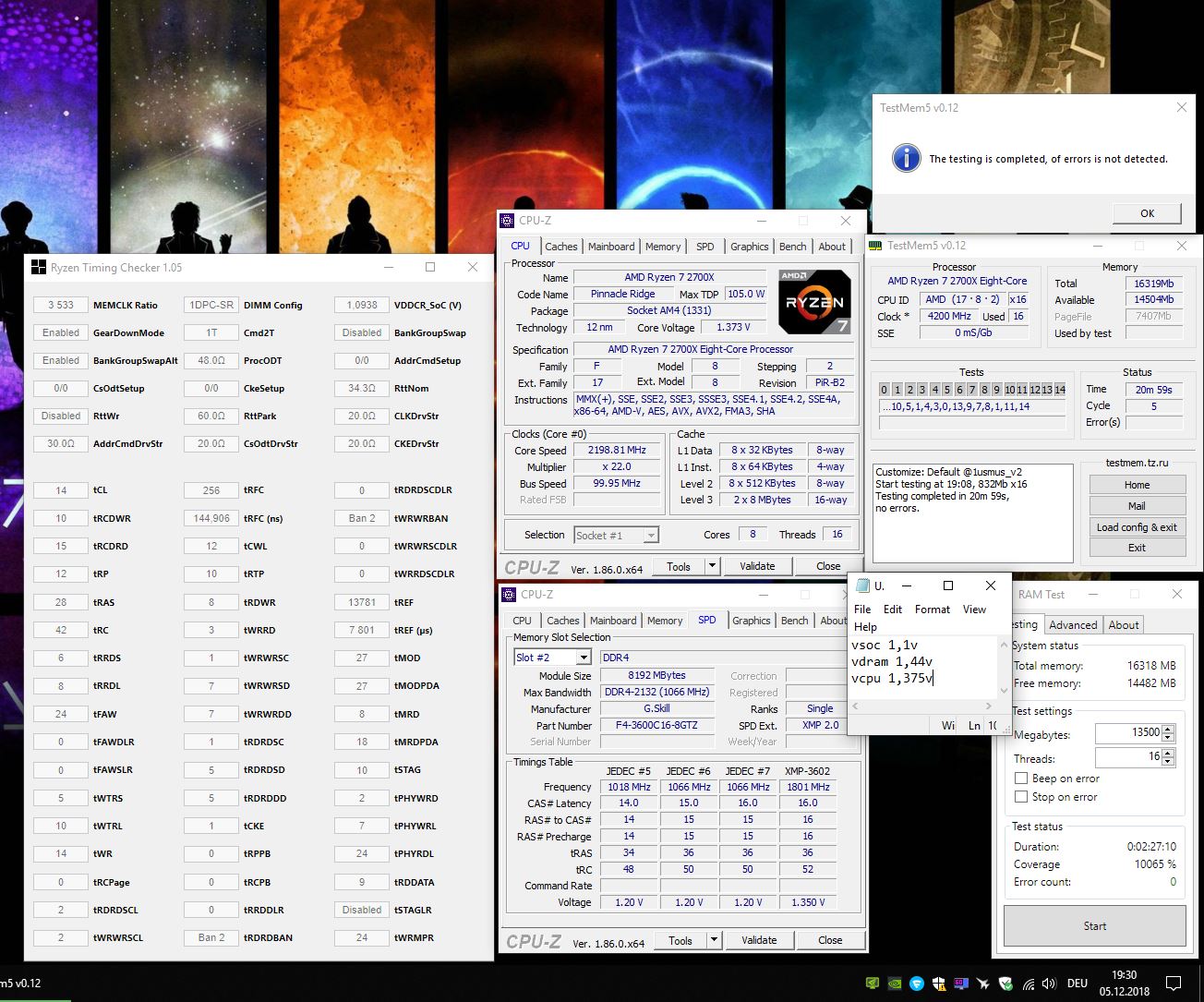Image resolution: width=1204 pixels, height=1002 pixels.
Task: Click the Notepad window title icon
Action: click(x=862, y=586)
